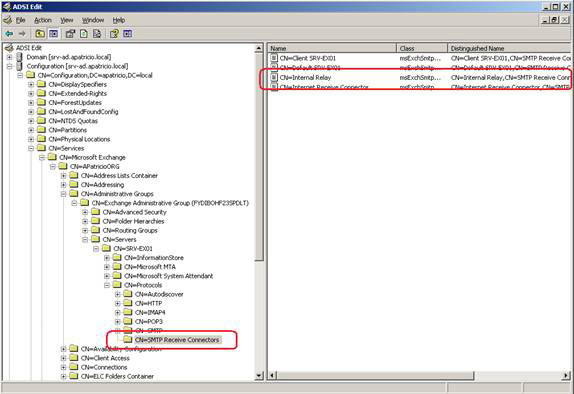Image resolution: width=574 pixels, height=394 pixels.
Task: Expand the CN=ForestUpdates node
Action: (x=31, y=103)
